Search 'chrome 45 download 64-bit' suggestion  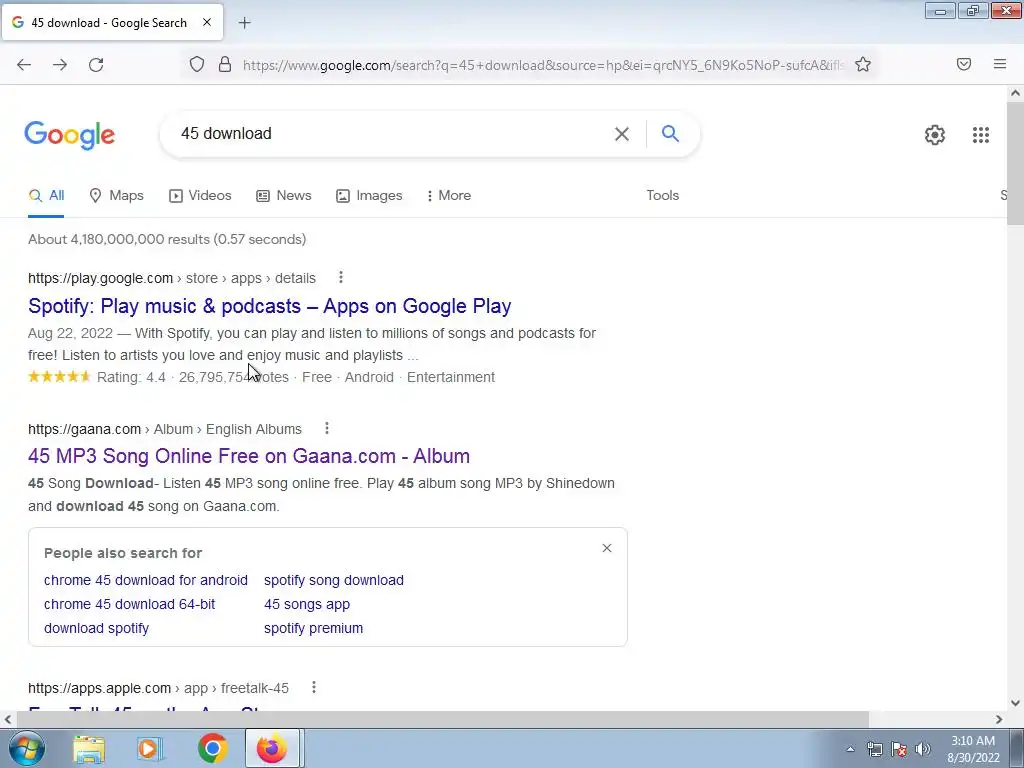coord(129,604)
